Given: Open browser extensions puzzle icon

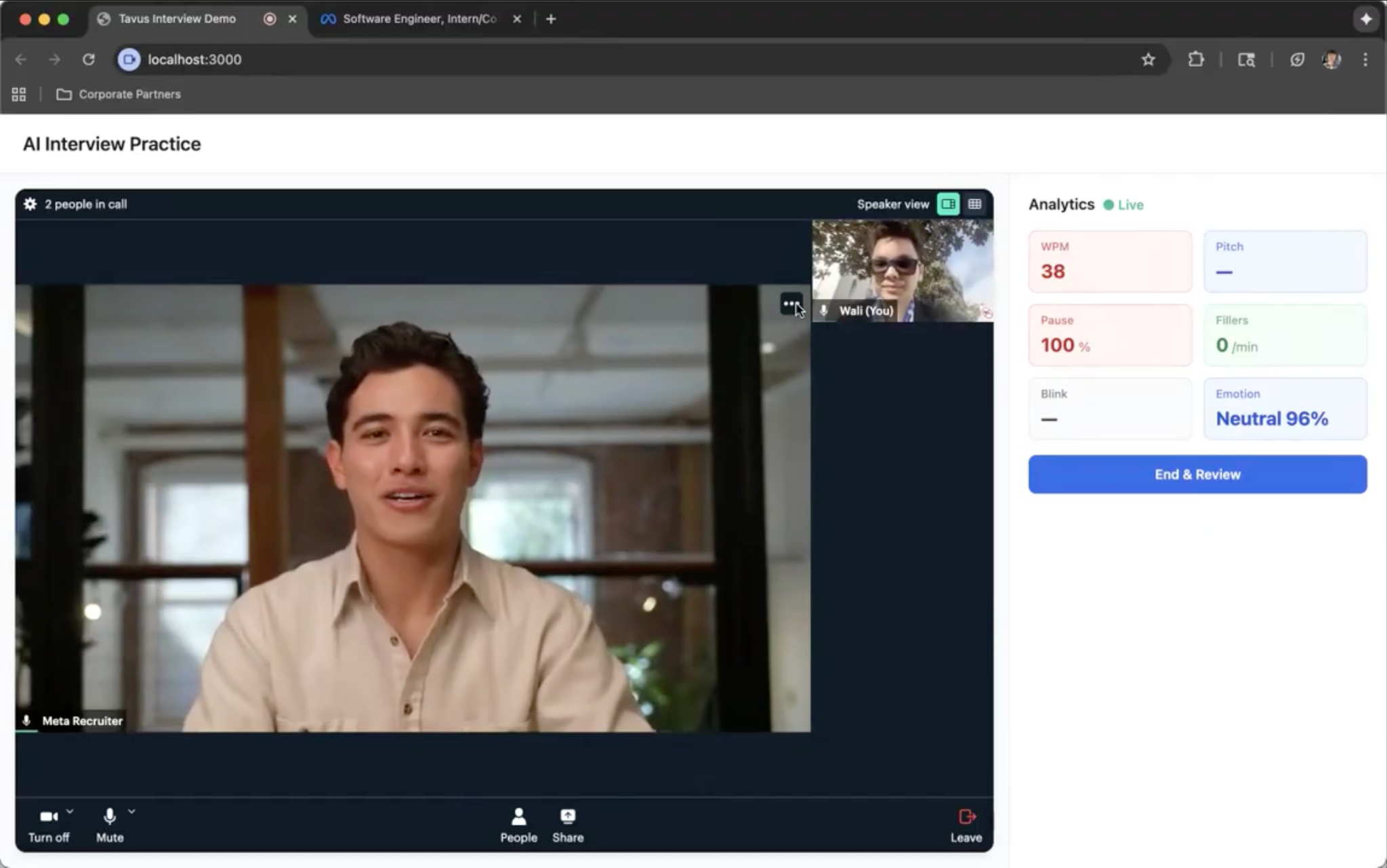Looking at the screenshot, I should tap(1196, 60).
